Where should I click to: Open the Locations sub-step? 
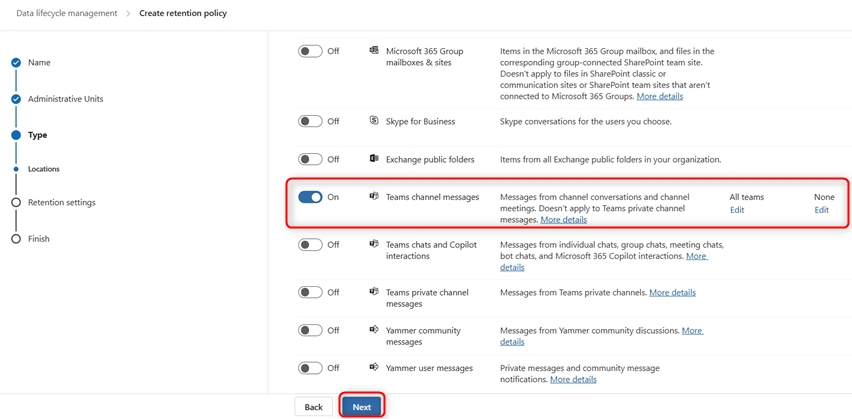44,169
